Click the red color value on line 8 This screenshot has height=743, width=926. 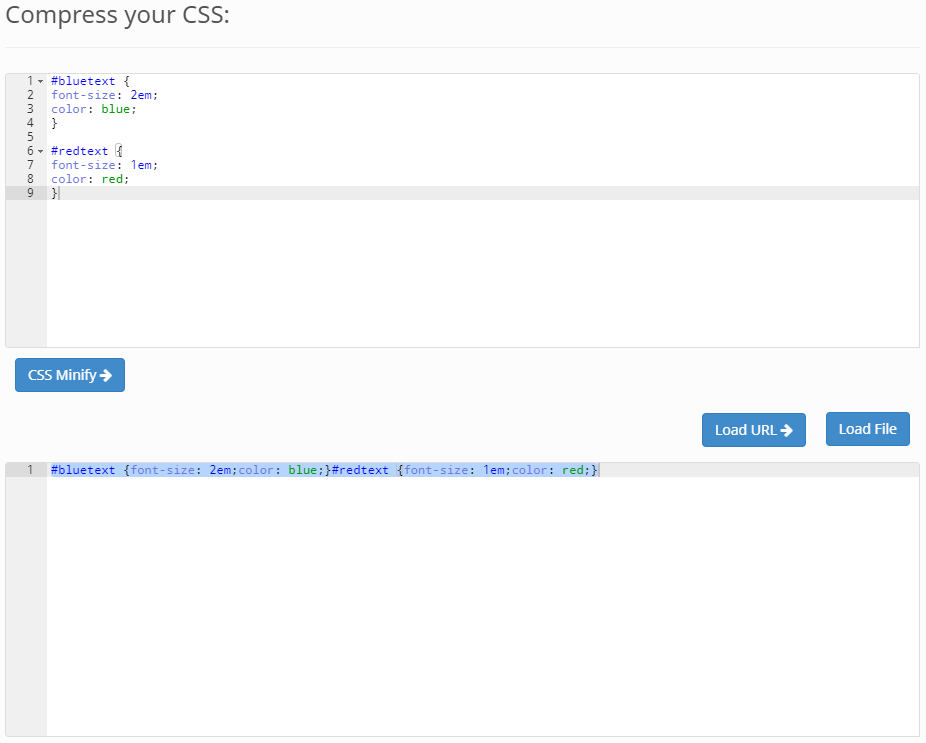pos(113,179)
